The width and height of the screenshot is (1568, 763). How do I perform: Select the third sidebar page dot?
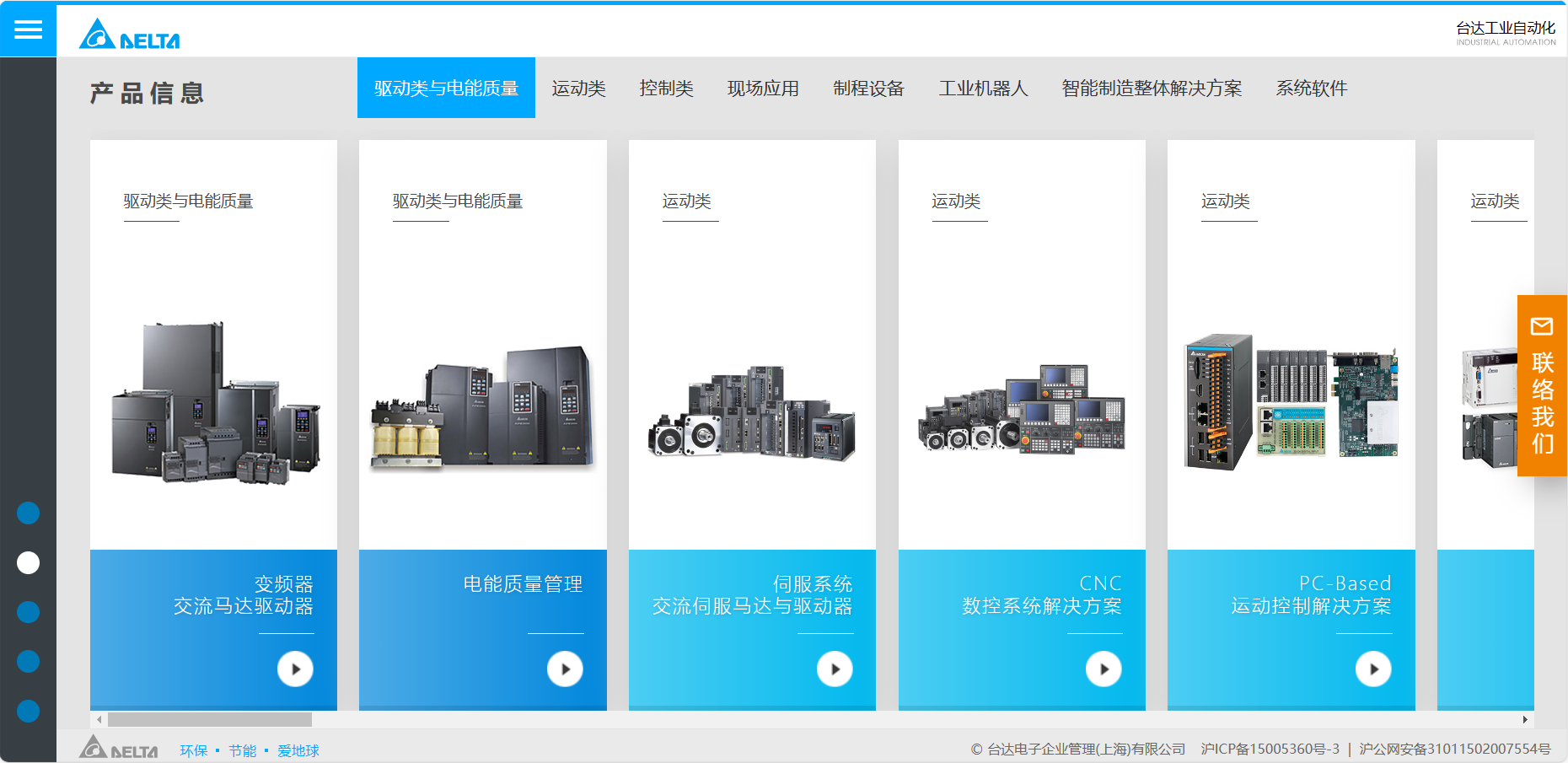pos(29,612)
